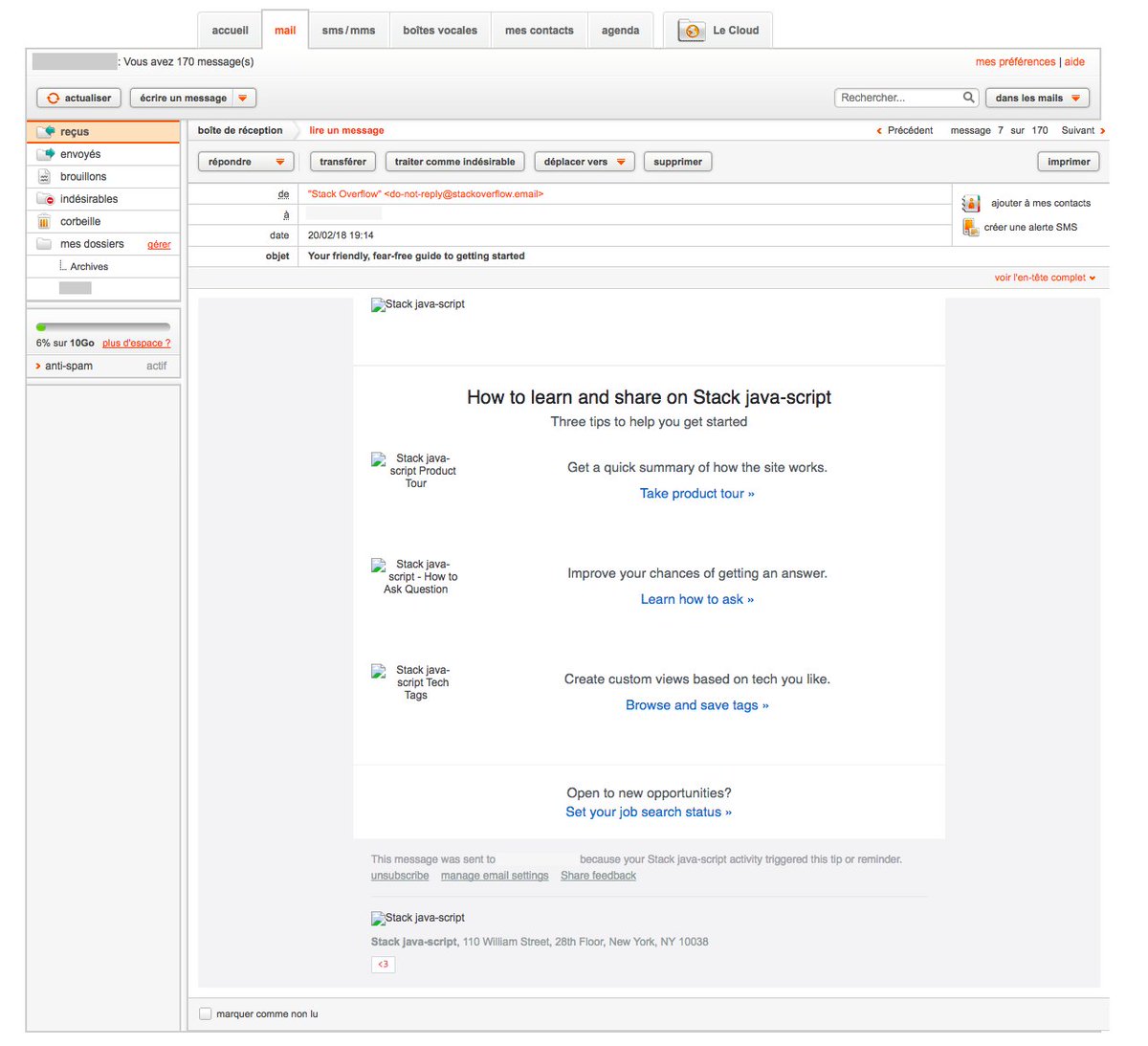Click the supprimer button

point(677,162)
